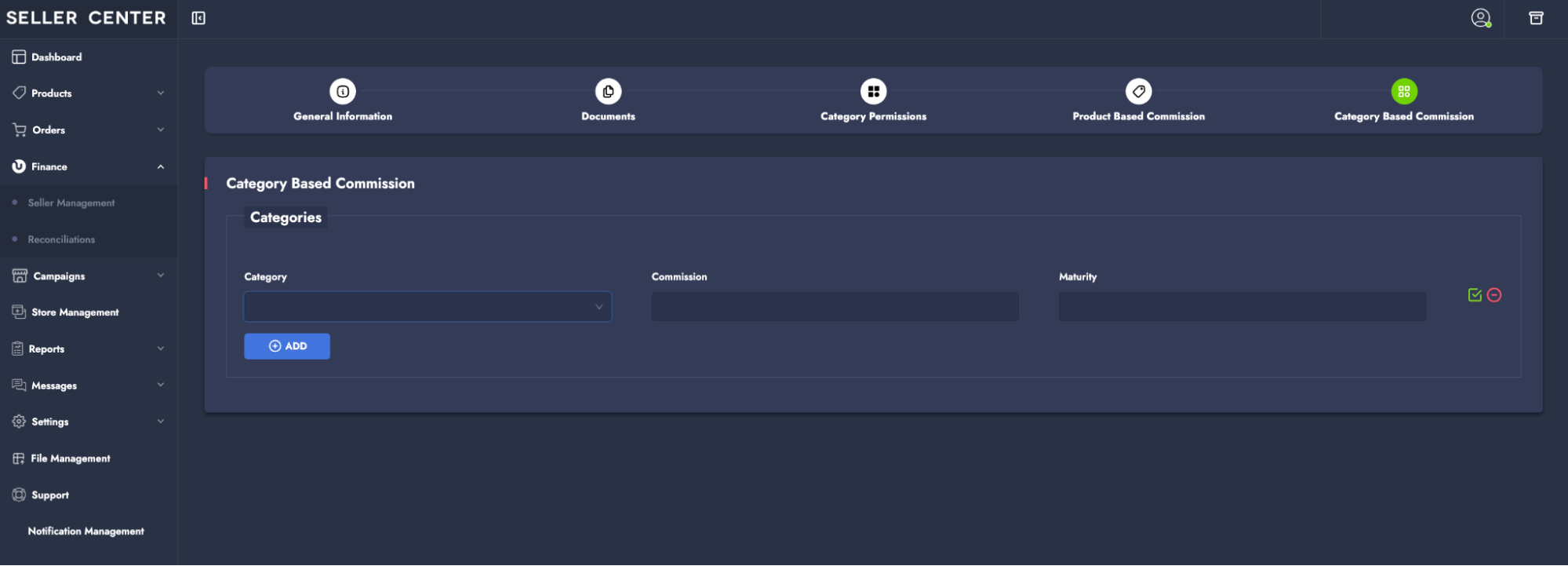Go to Notification Management
This screenshot has width=1568, height=566.
point(86,531)
